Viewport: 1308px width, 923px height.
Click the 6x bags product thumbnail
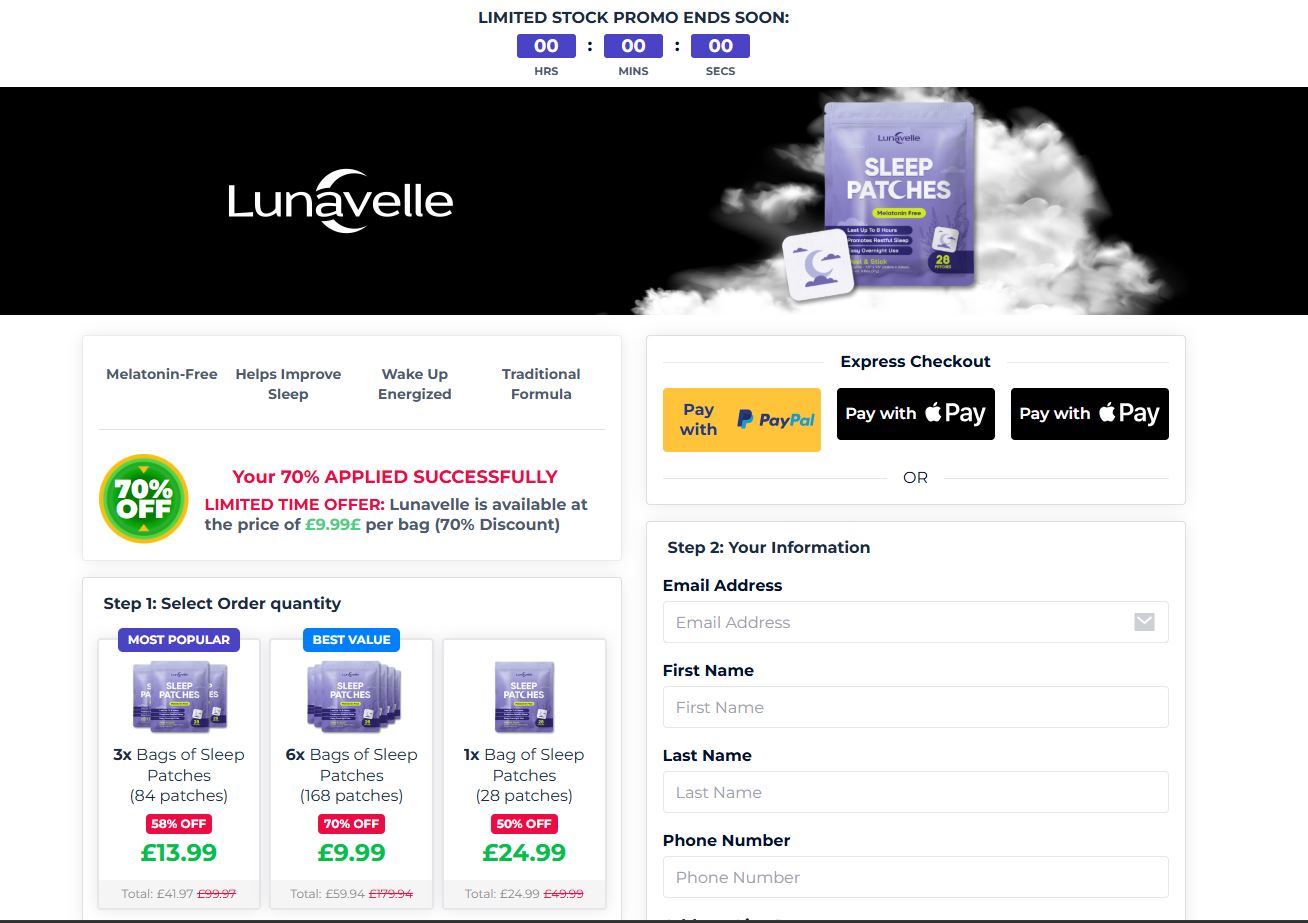(x=353, y=696)
